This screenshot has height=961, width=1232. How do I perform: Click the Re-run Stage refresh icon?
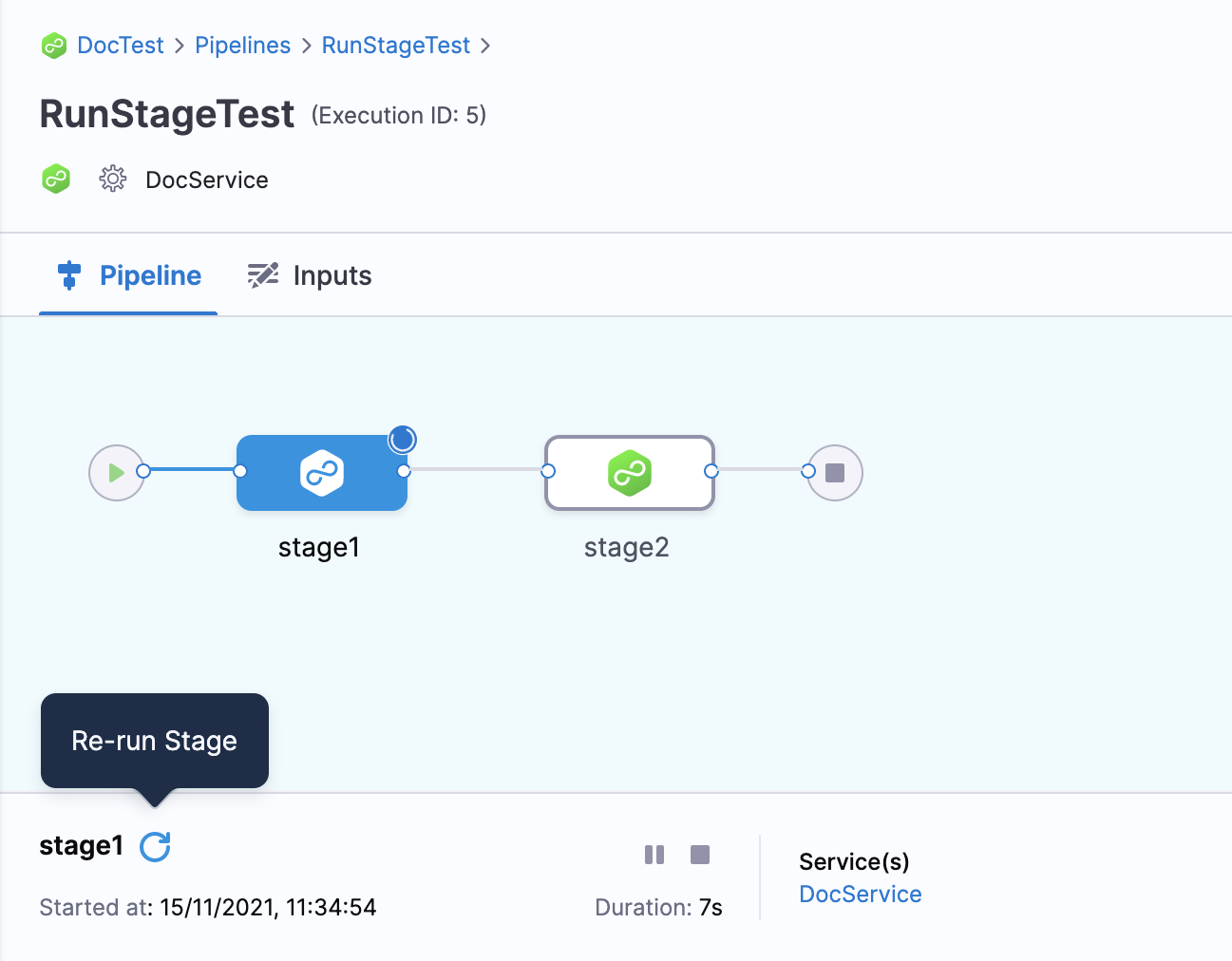click(x=155, y=846)
